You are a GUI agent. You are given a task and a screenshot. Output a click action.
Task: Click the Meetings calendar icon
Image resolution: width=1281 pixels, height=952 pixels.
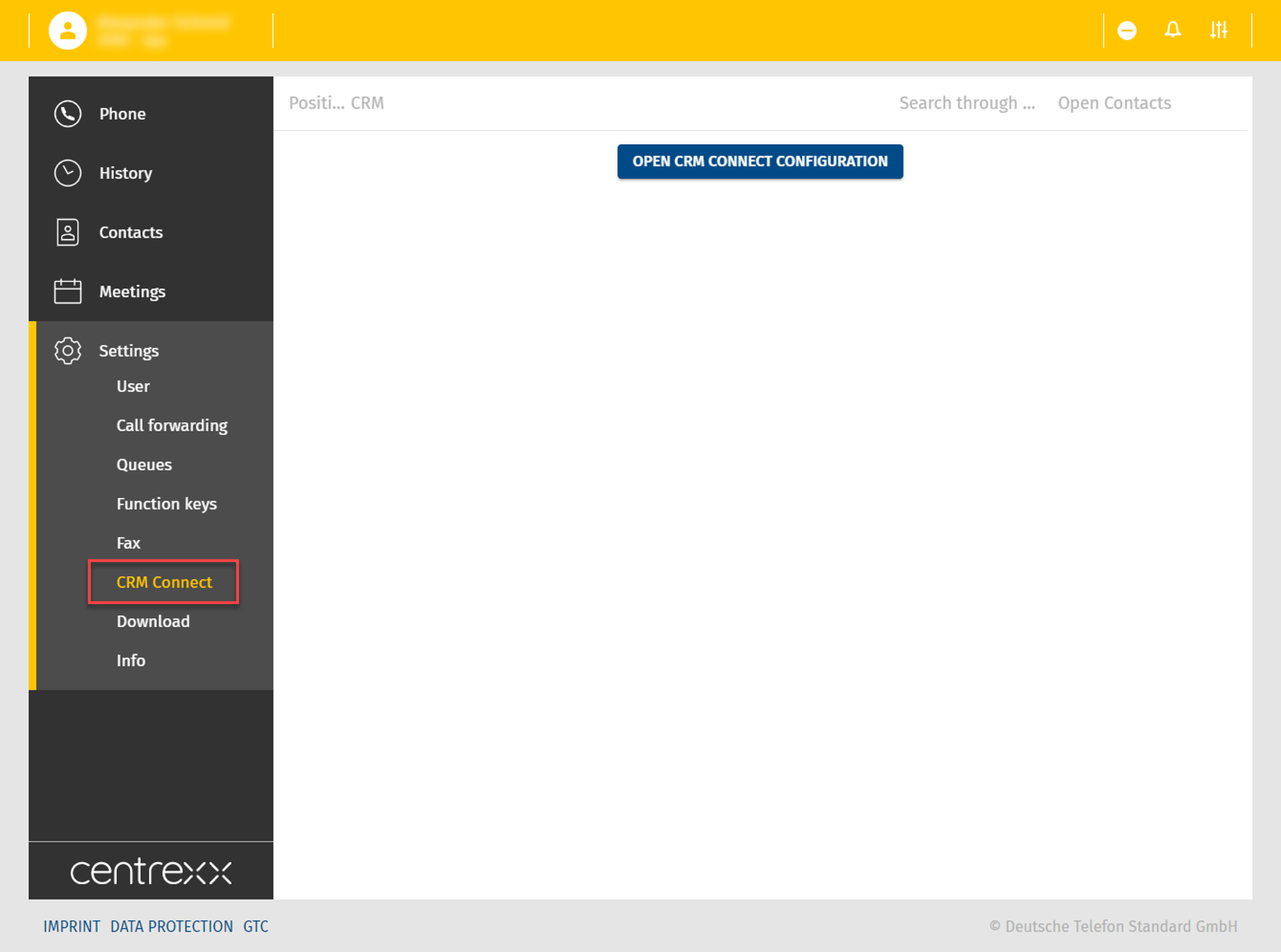pos(67,291)
